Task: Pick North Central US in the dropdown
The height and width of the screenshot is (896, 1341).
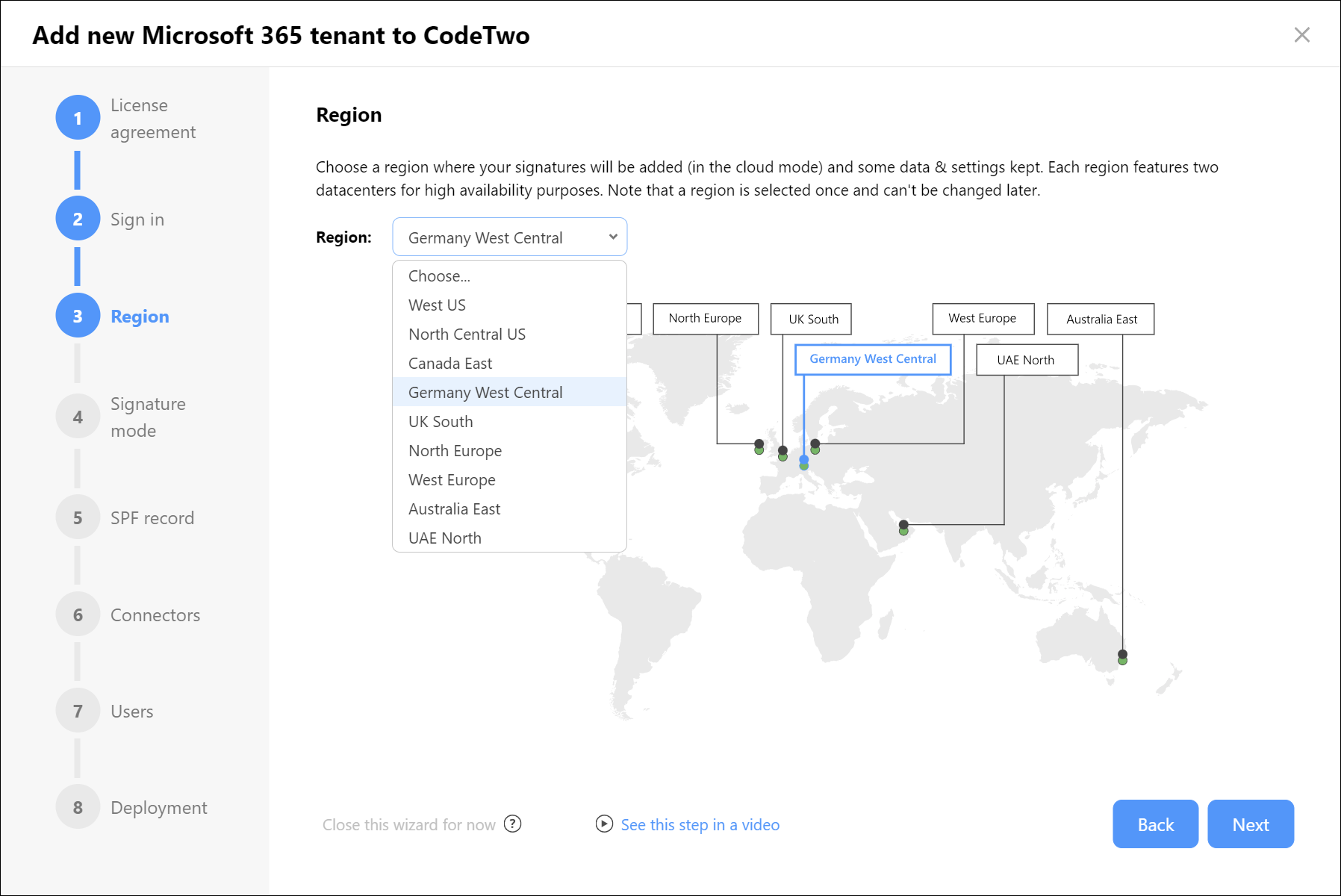Action: click(x=509, y=334)
